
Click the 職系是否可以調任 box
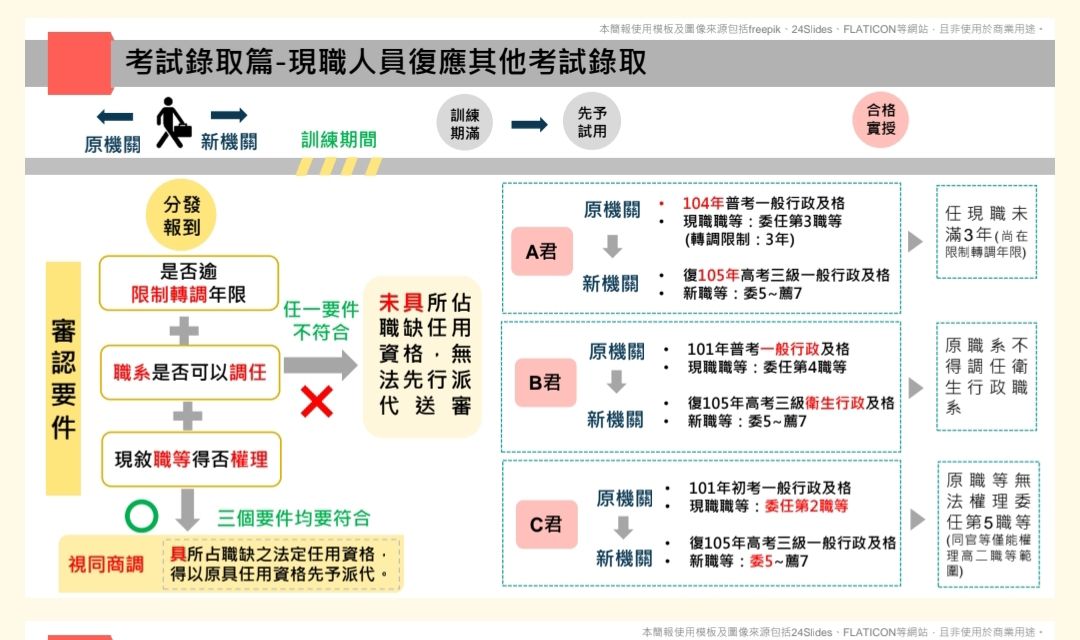[x=189, y=372]
